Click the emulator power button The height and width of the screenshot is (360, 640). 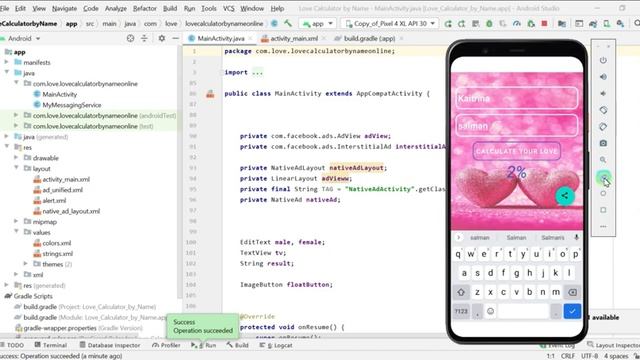(603, 60)
